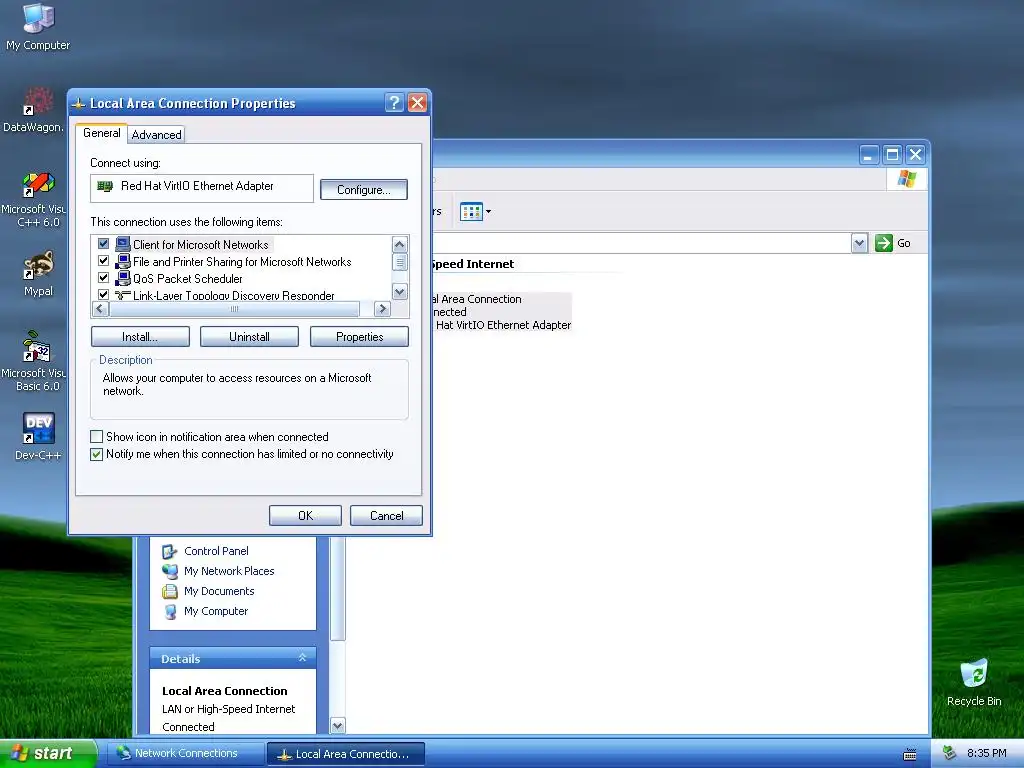1024x768 pixels.
Task: Switch to Local Area Connection taskbar button
Action: [346, 754]
